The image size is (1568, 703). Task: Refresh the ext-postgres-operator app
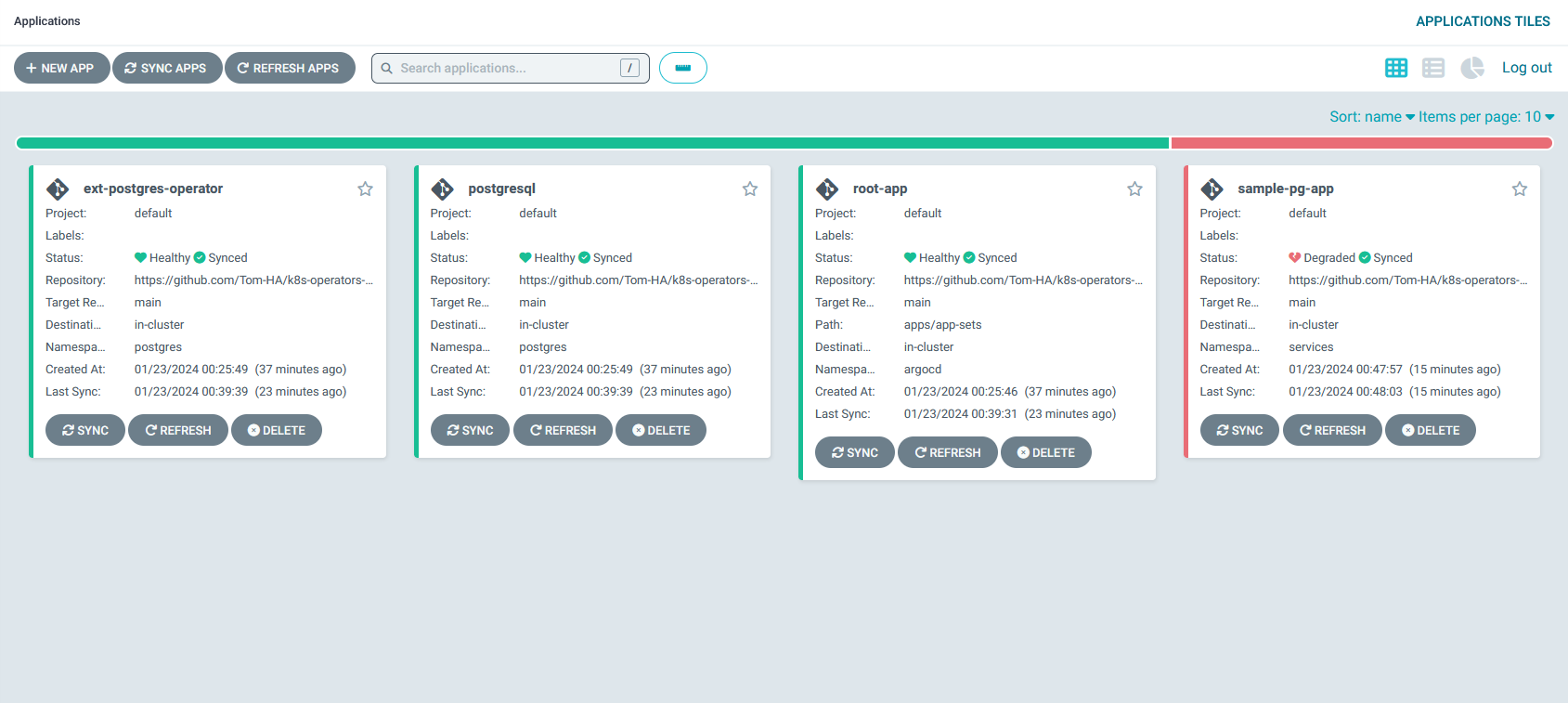178,430
